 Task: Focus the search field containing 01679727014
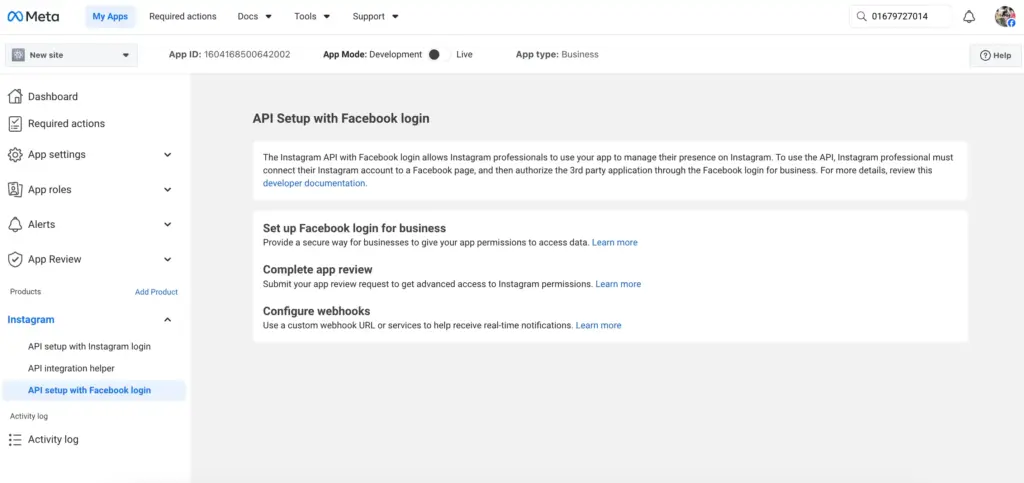[901, 16]
